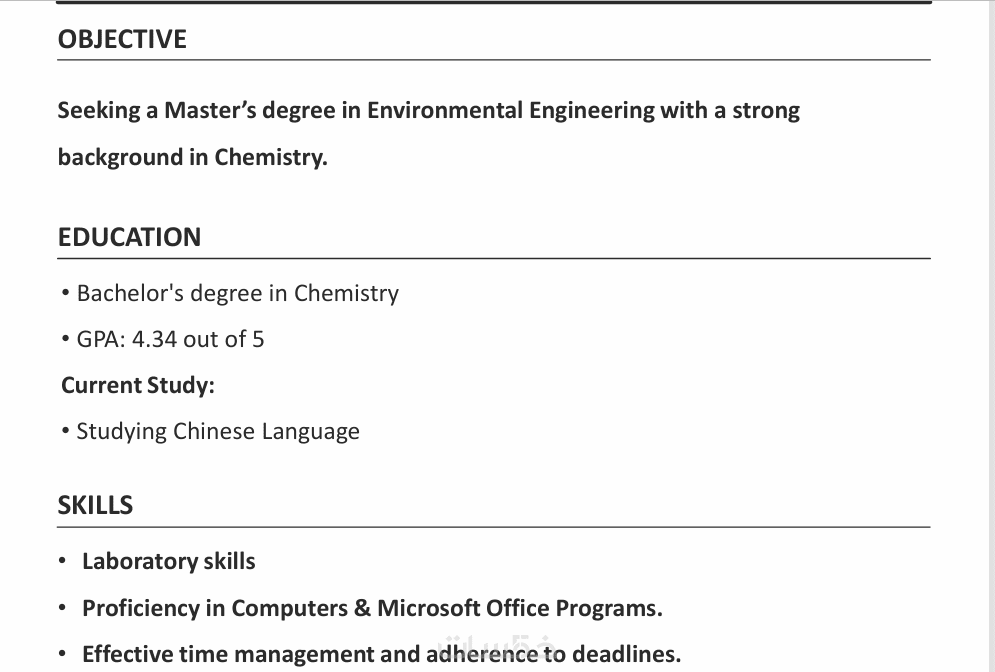
Task: Click the 'Studying Chinese Language' bullet
Action: click(x=218, y=431)
